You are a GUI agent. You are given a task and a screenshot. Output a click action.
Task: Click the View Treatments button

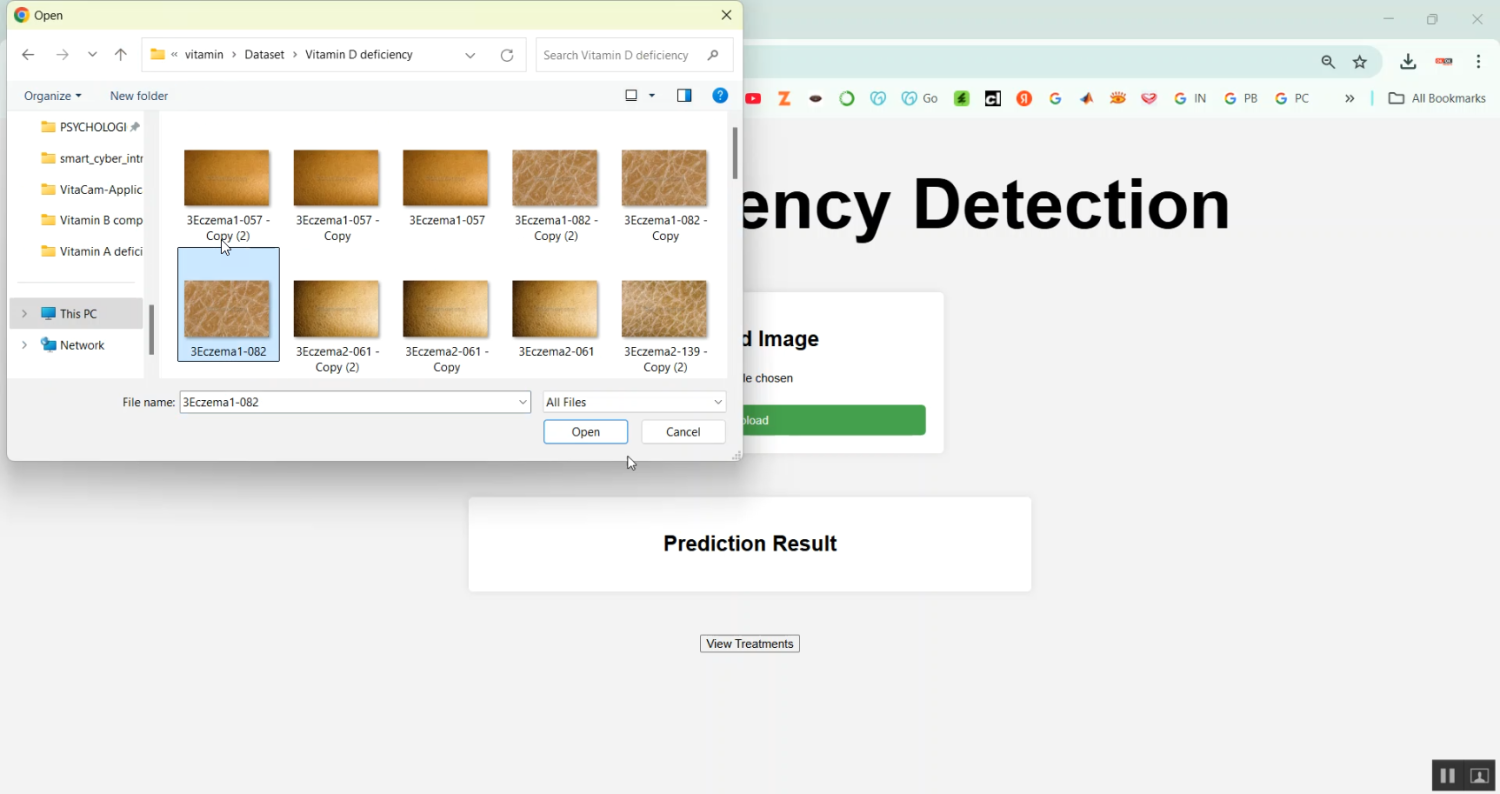click(750, 644)
